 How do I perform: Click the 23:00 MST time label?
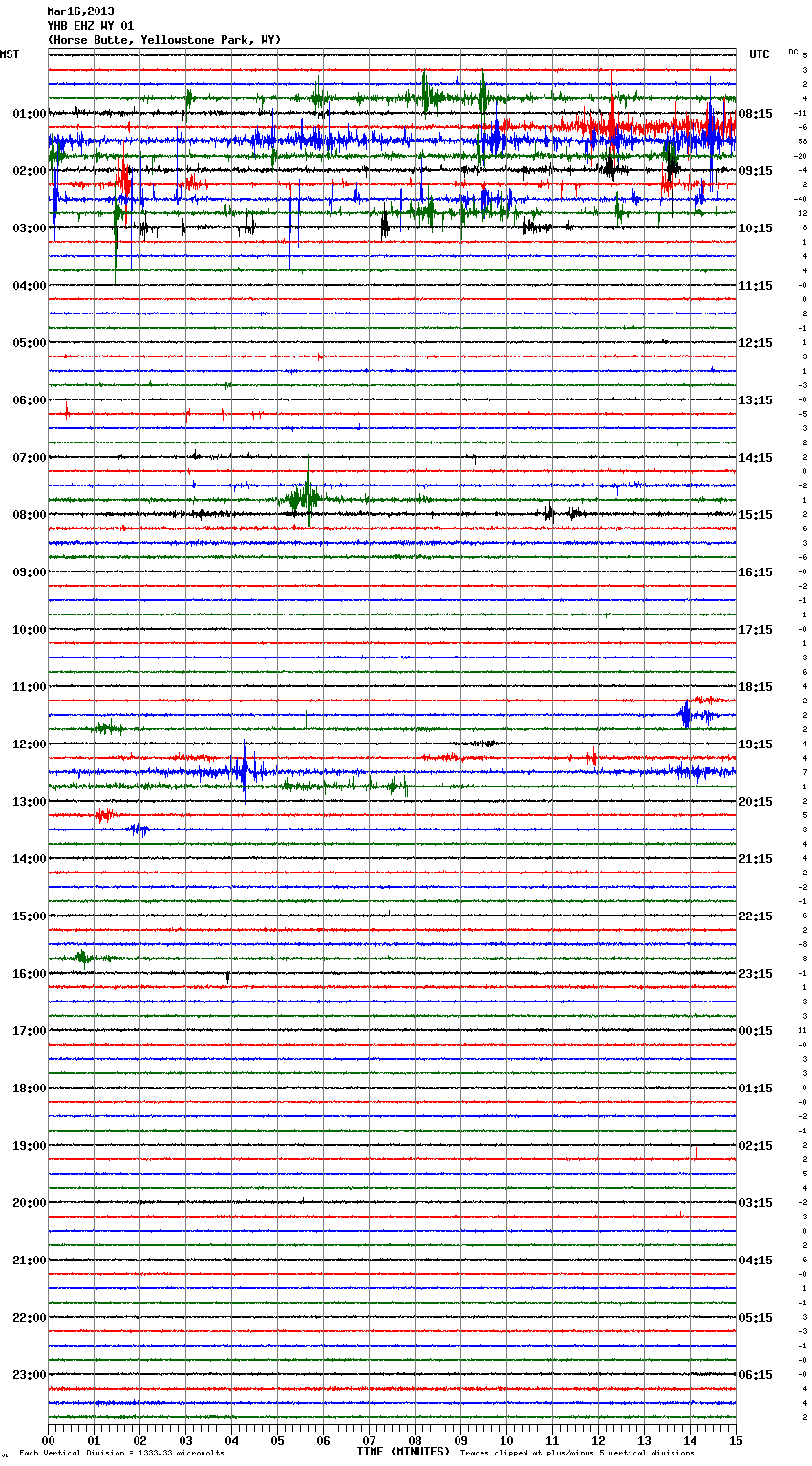pyautogui.click(x=29, y=1375)
